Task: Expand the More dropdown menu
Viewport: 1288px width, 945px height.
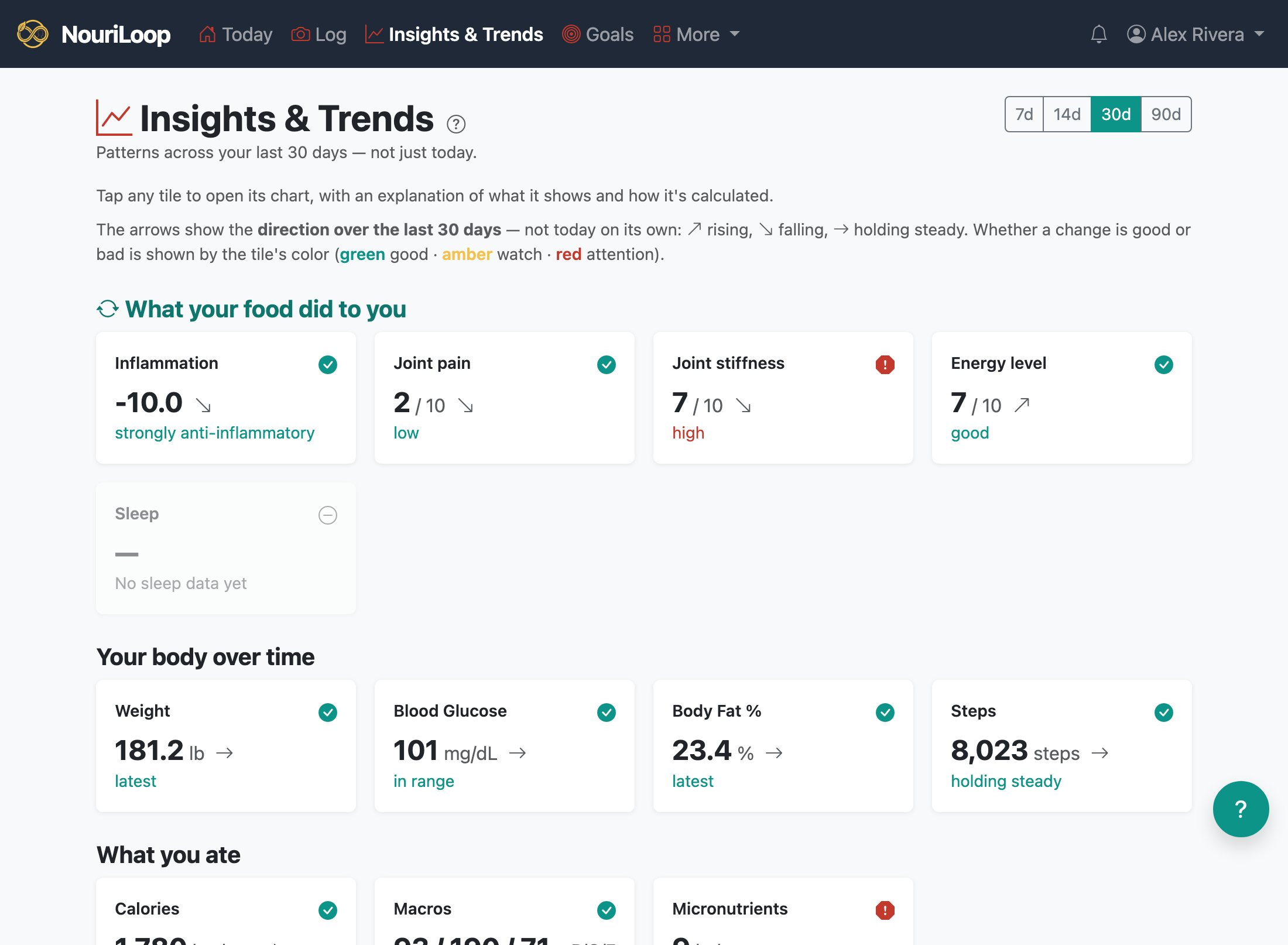Action: (697, 34)
